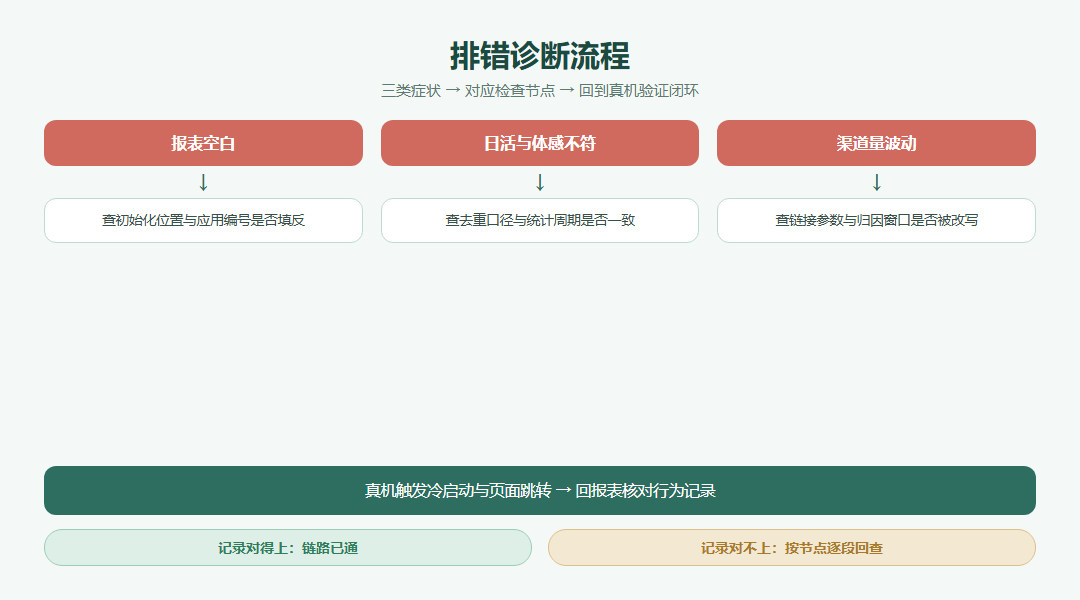The image size is (1080, 600).
Task: Select the 查初始化位置与应用编号是否填反 check node
Action: click(x=203, y=220)
